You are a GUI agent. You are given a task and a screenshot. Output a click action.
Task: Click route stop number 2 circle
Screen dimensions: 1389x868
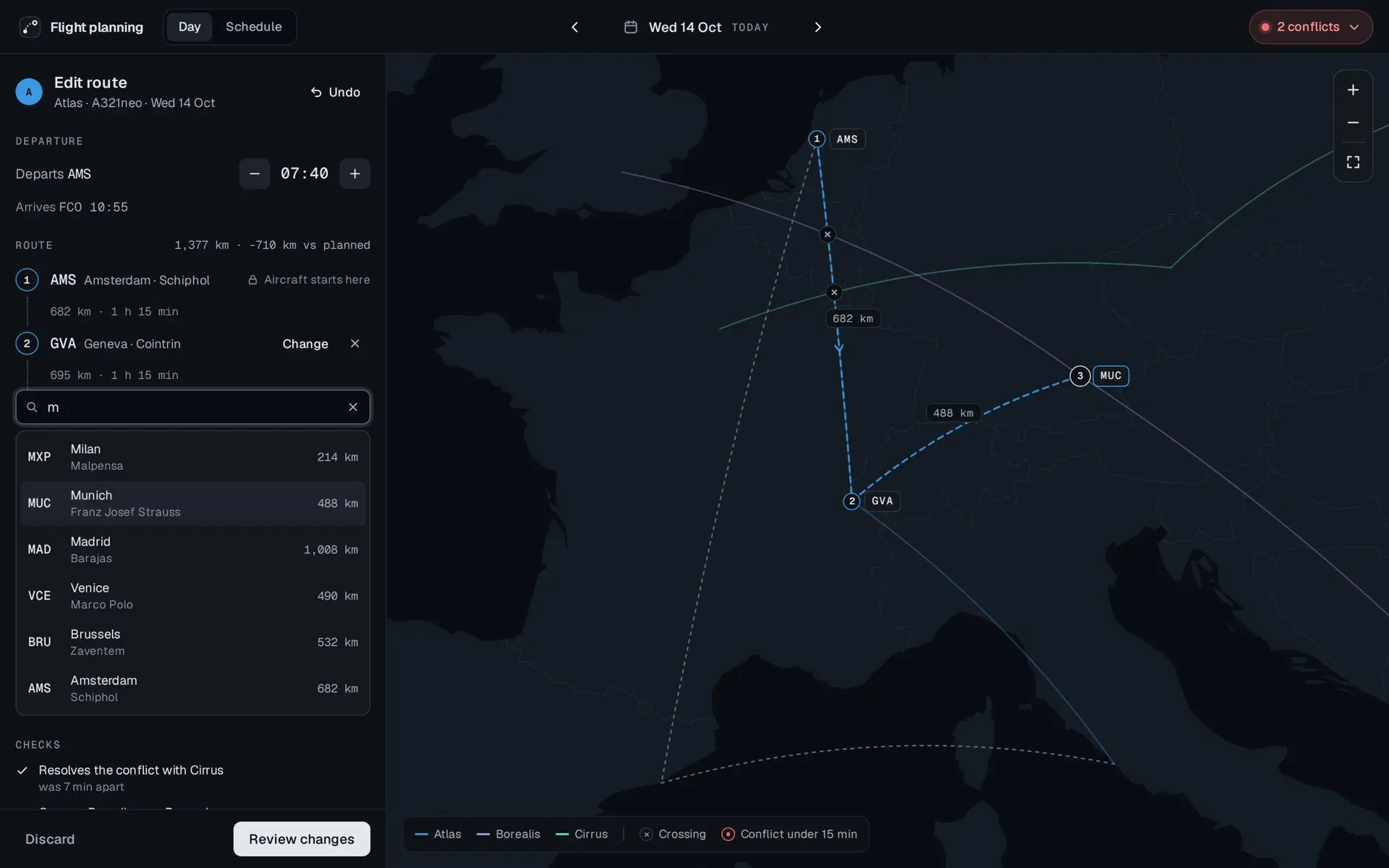[x=27, y=344]
